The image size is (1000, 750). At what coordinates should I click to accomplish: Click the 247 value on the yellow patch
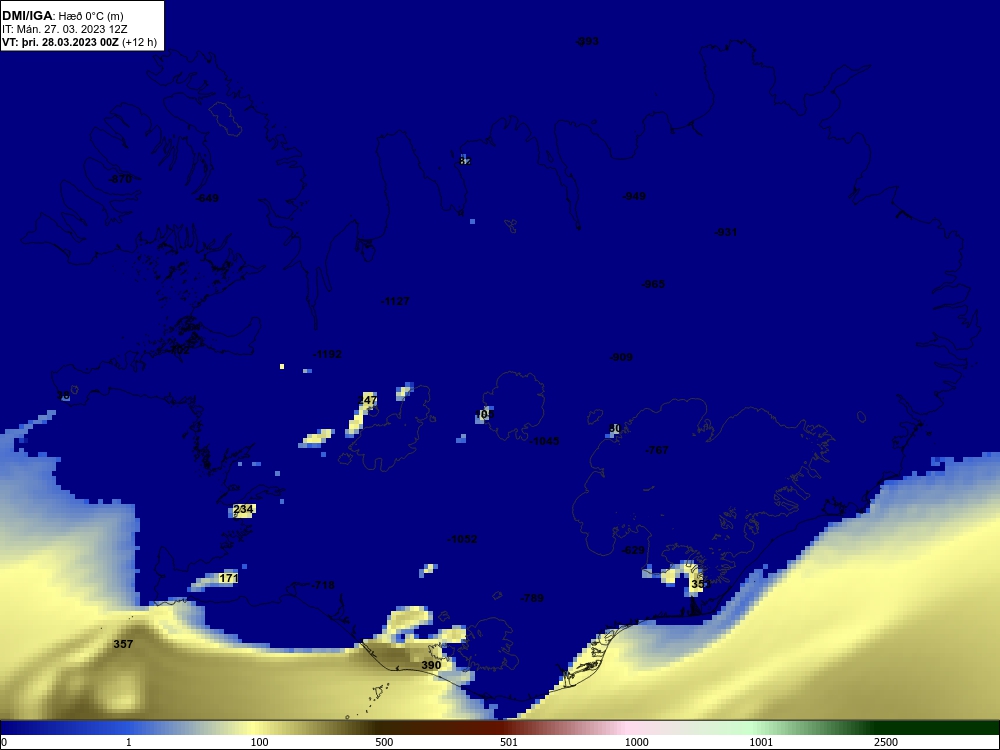pyautogui.click(x=367, y=400)
